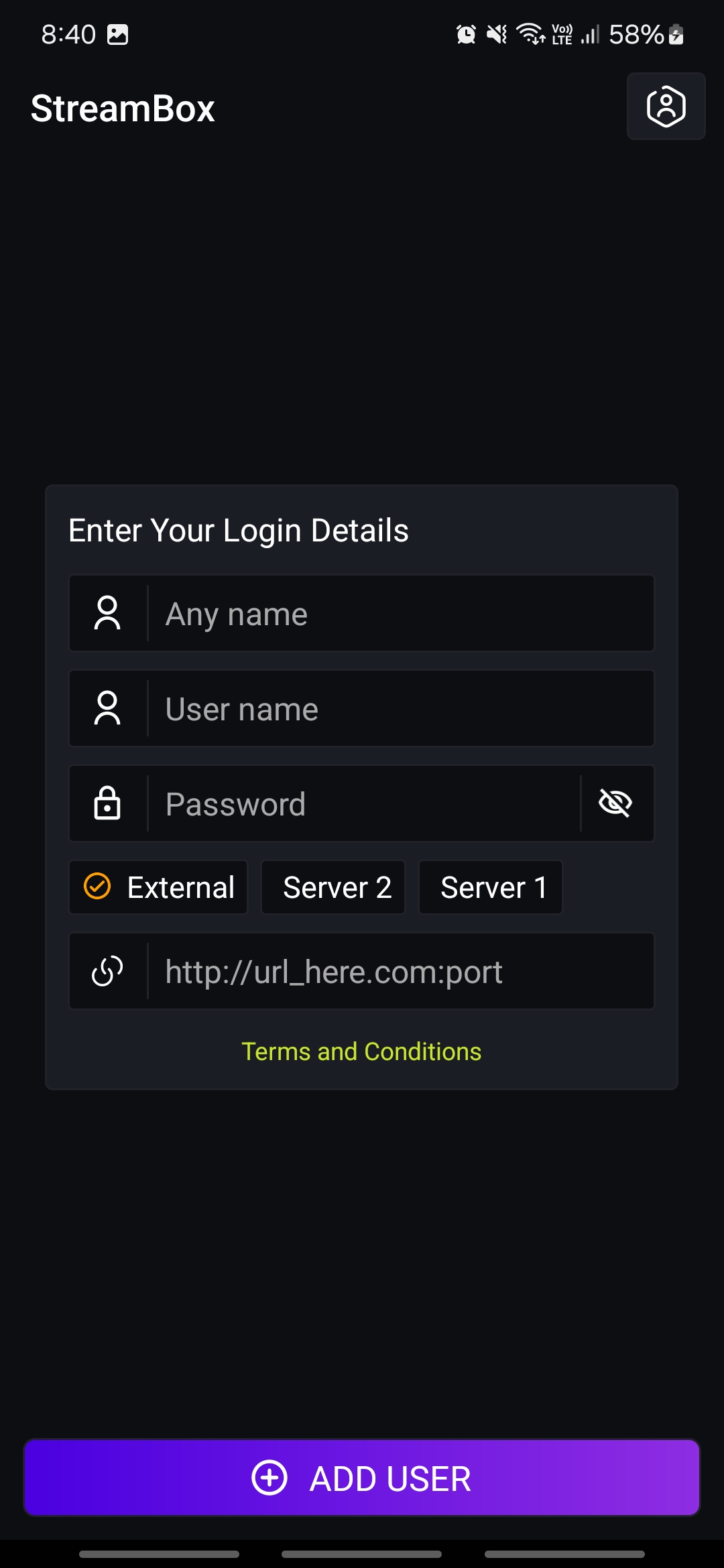Focus the Any name input field
This screenshot has height=1568, width=724.
(x=399, y=613)
